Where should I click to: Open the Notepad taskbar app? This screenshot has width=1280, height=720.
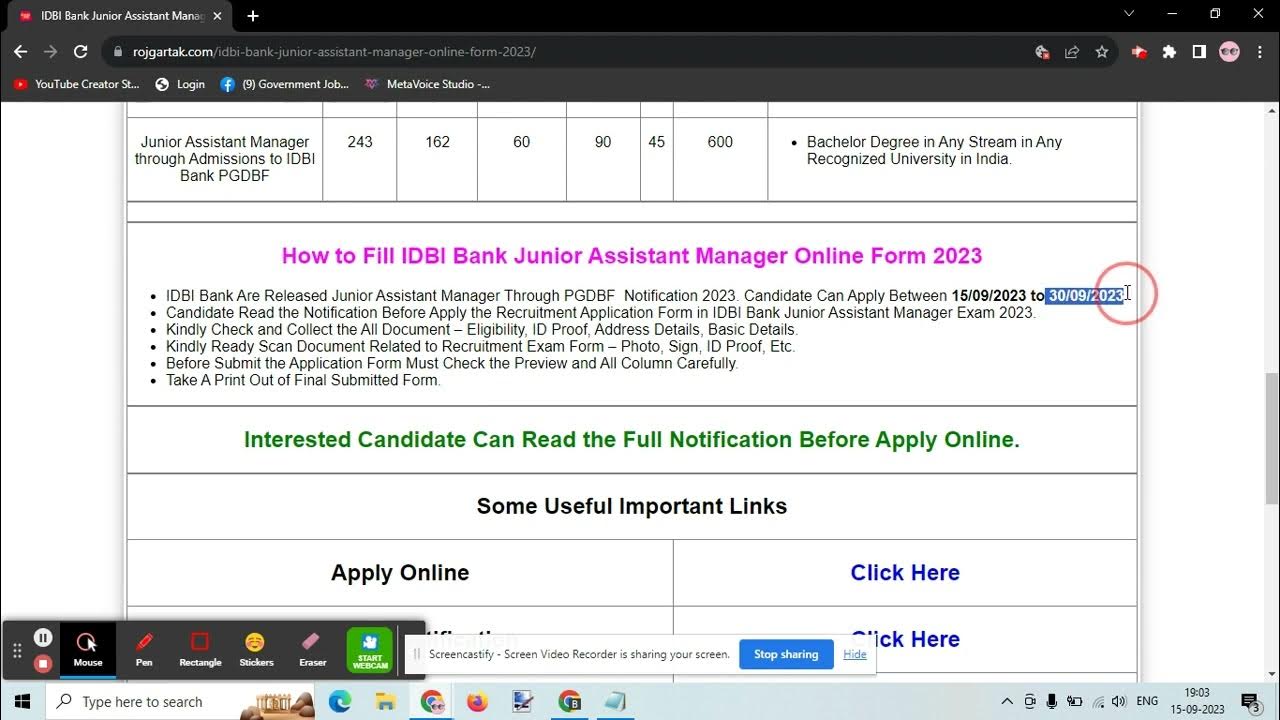(615, 701)
